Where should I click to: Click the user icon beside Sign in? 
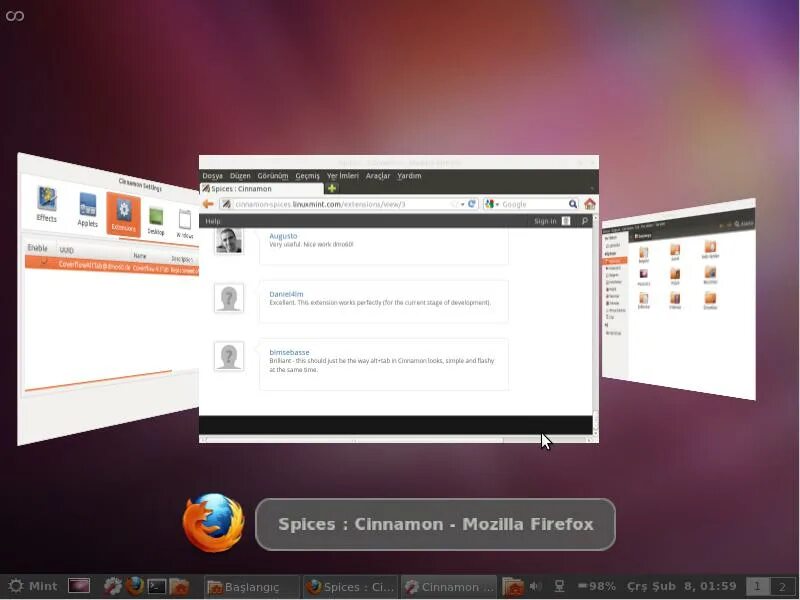pyautogui.click(x=566, y=221)
